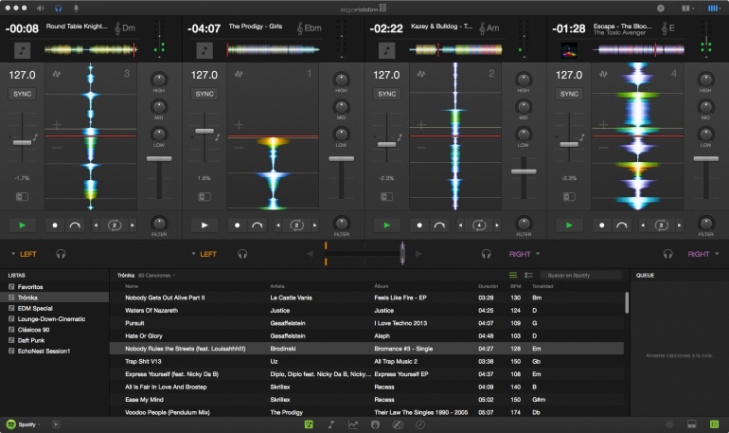
Task: Click the HIGH EQ knob on deck 3
Action: (159, 80)
